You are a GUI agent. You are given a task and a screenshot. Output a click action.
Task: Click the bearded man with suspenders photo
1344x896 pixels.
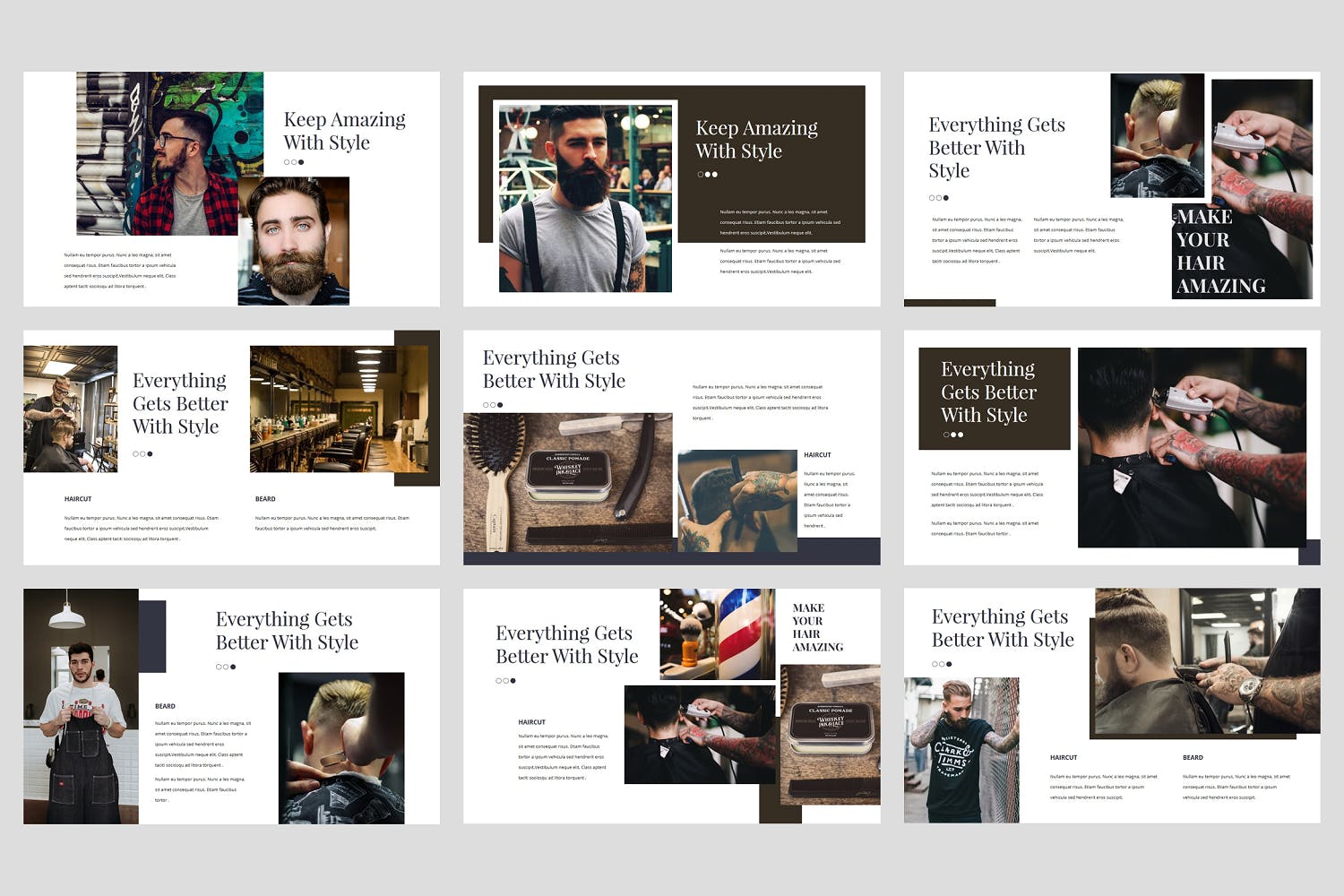coord(585,197)
